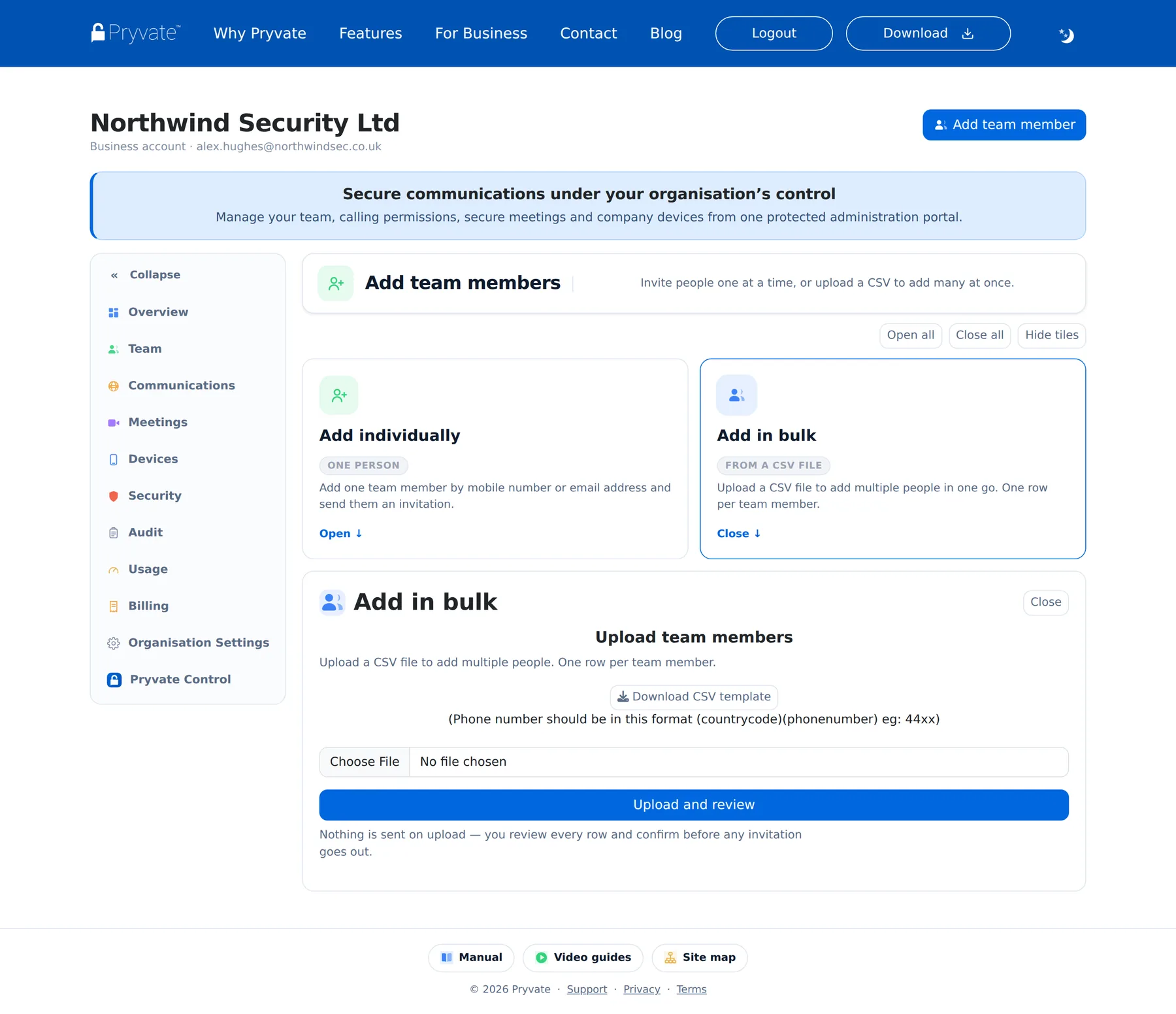Open the Blog link
This screenshot has width=1176, height=1014.
click(666, 33)
